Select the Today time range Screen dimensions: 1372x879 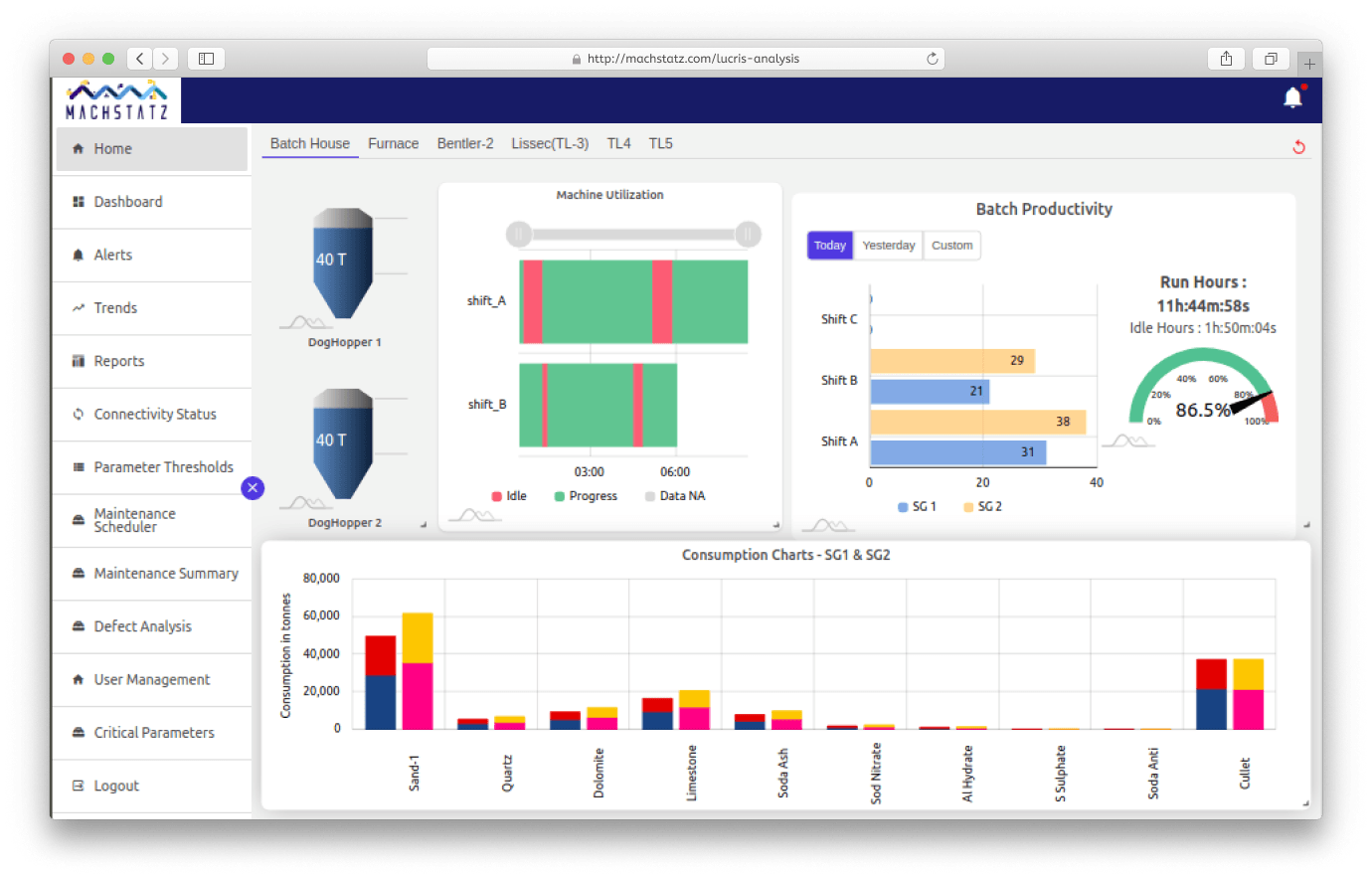click(829, 246)
